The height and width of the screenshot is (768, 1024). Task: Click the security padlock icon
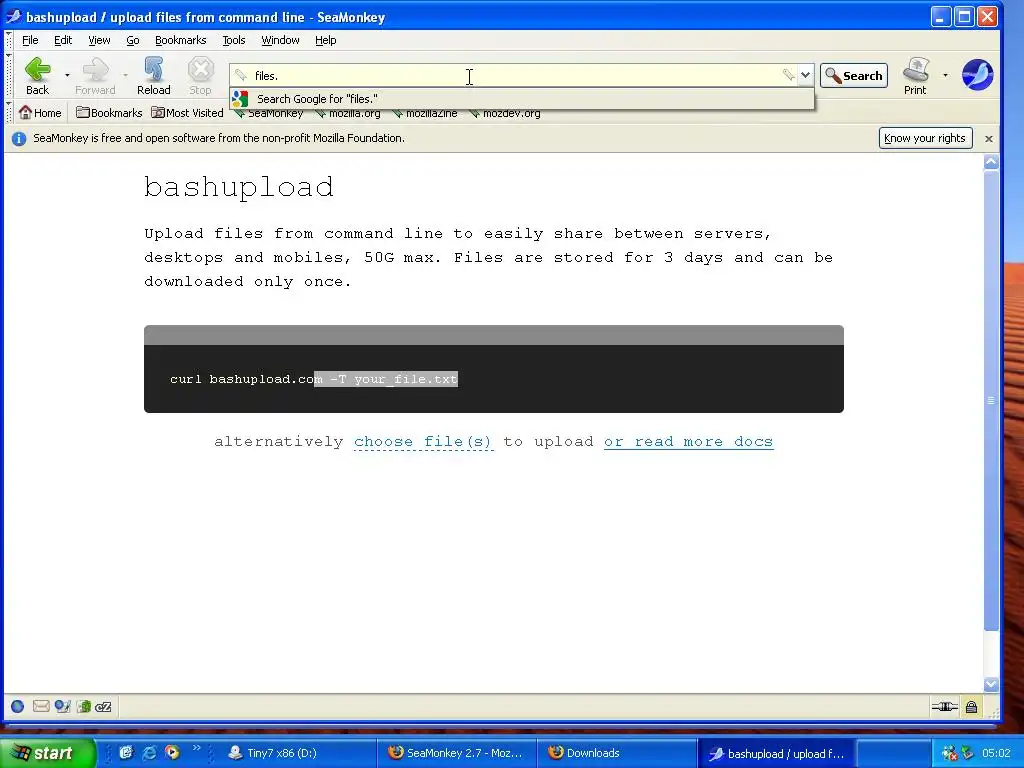[972, 707]
